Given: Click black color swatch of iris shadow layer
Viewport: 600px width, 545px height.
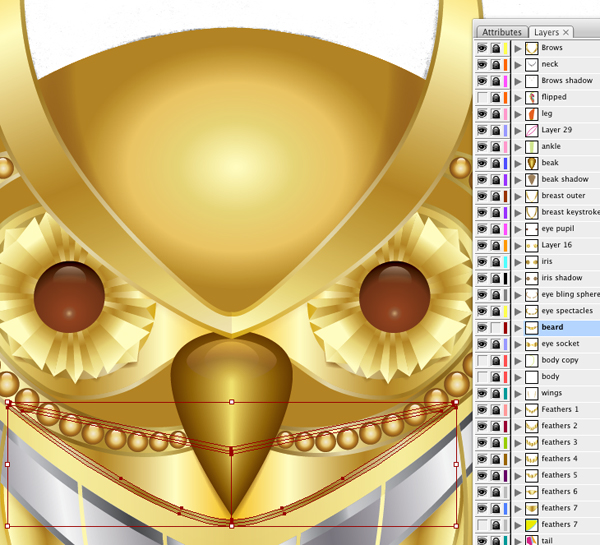Looking at the screenshot, I should 505,278.
